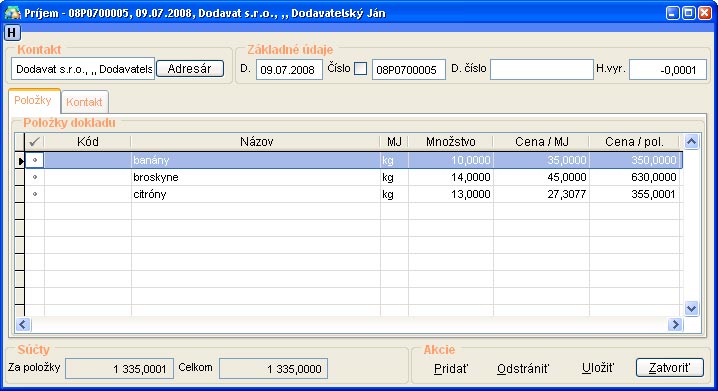718x391 pixels.
Task: Click the row marker dot for broskyne
Action: tap(35, 177)
